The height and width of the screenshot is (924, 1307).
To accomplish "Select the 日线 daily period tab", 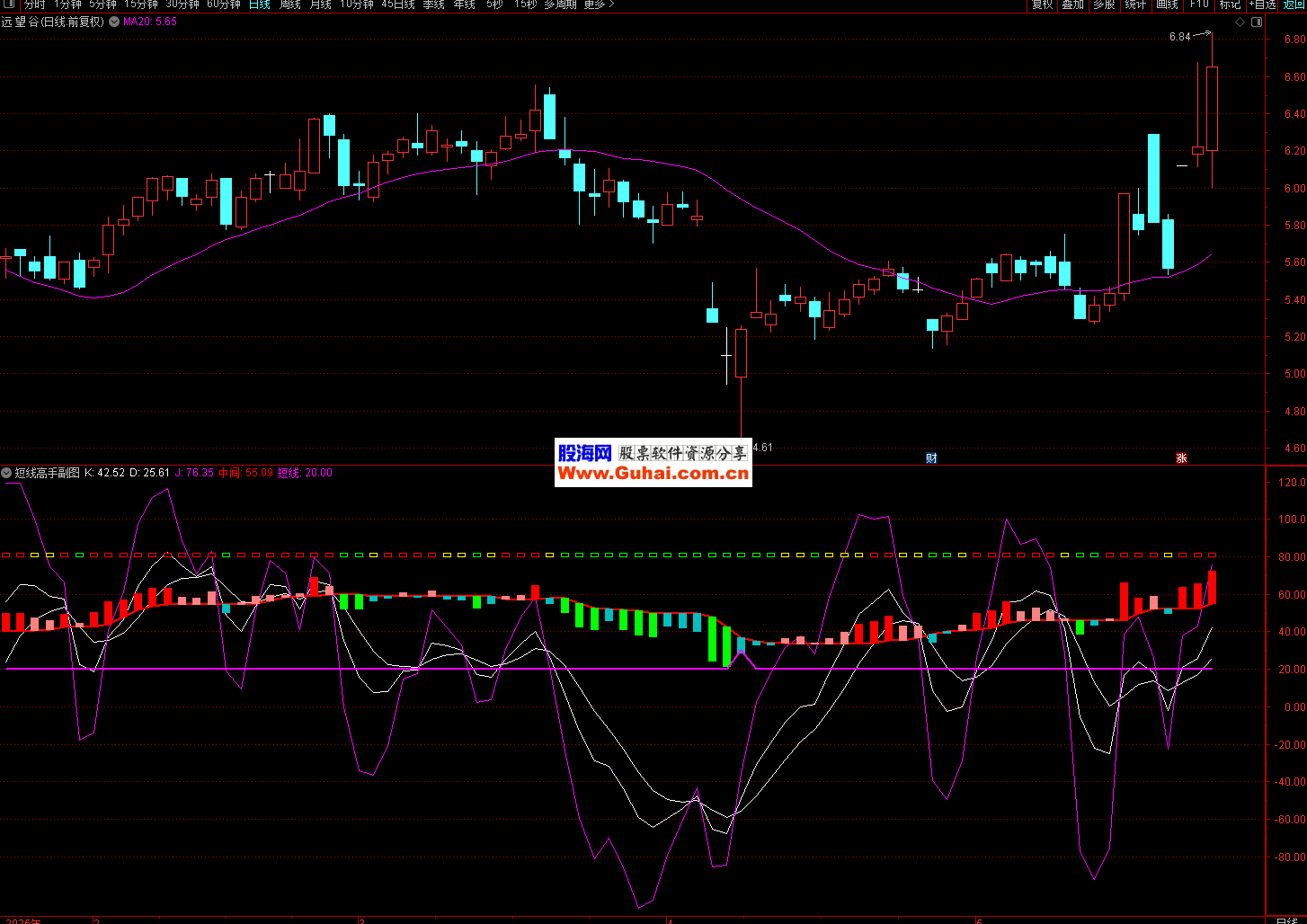I will [x=260, y=4].
